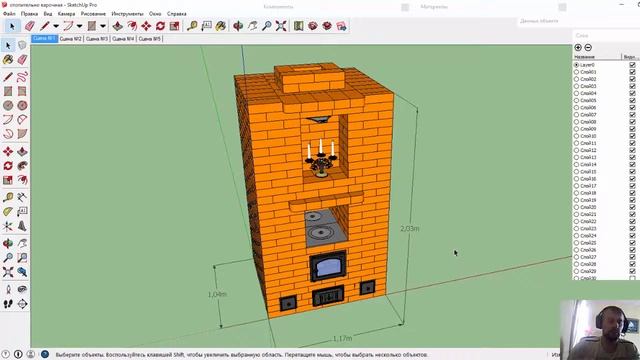
Task: Add a new layer with plus button
Action: [x=578, y=48]
